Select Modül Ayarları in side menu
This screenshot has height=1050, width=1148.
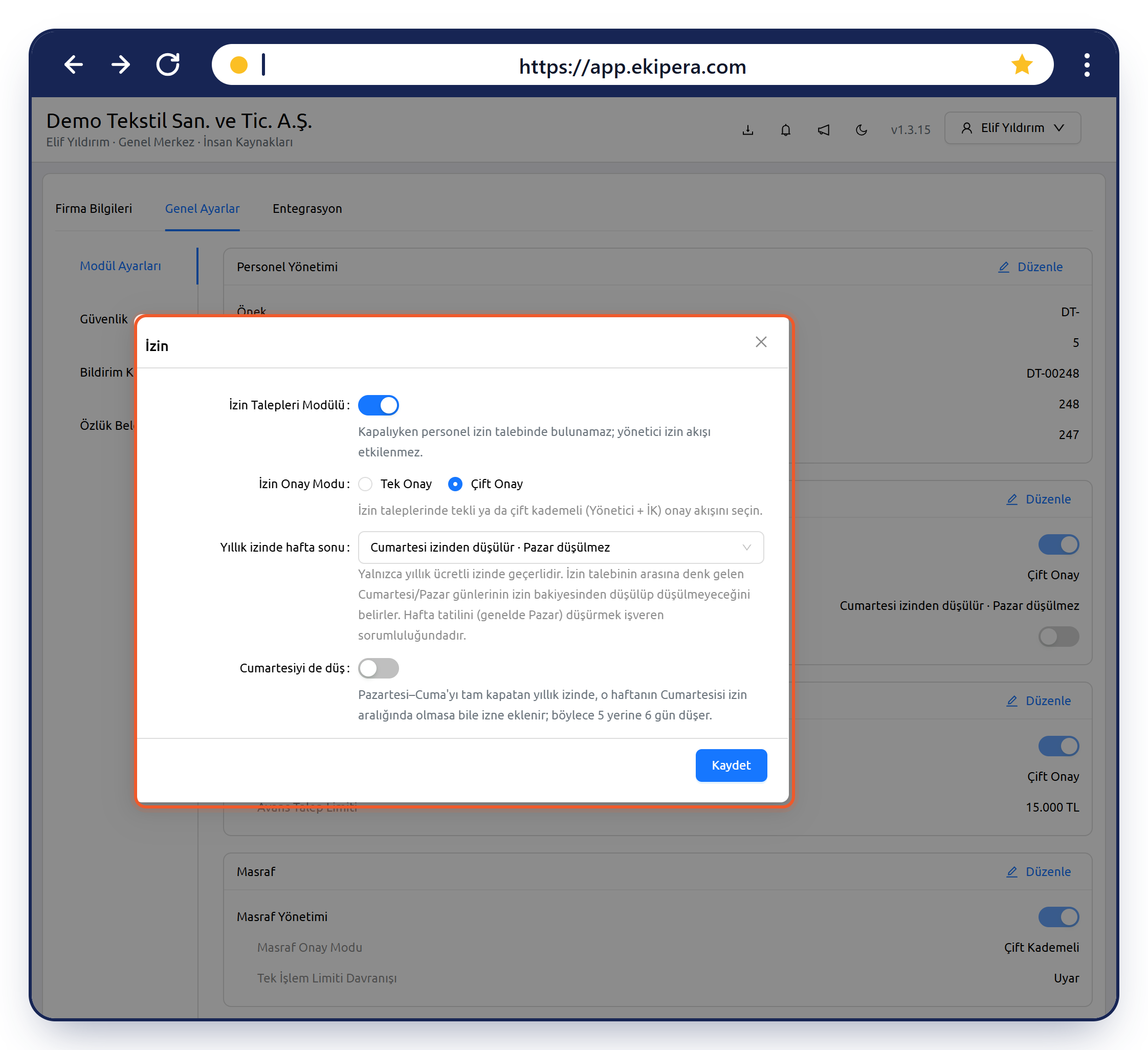pos(120,266)
